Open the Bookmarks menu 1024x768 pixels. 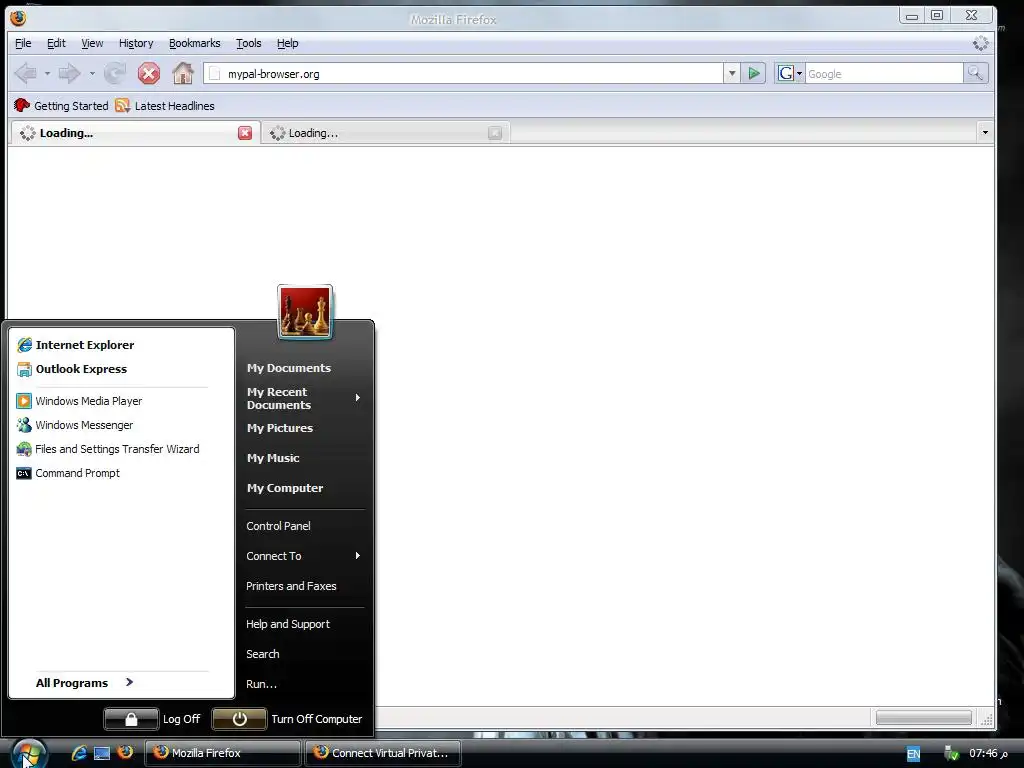pos(195,43)
